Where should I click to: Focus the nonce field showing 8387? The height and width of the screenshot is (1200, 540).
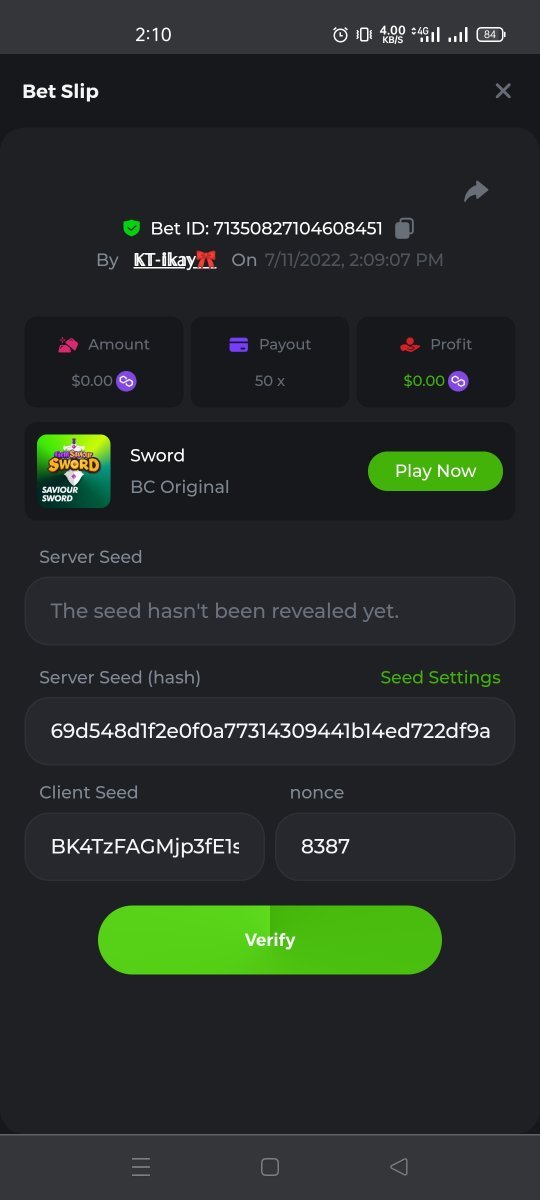395,847
